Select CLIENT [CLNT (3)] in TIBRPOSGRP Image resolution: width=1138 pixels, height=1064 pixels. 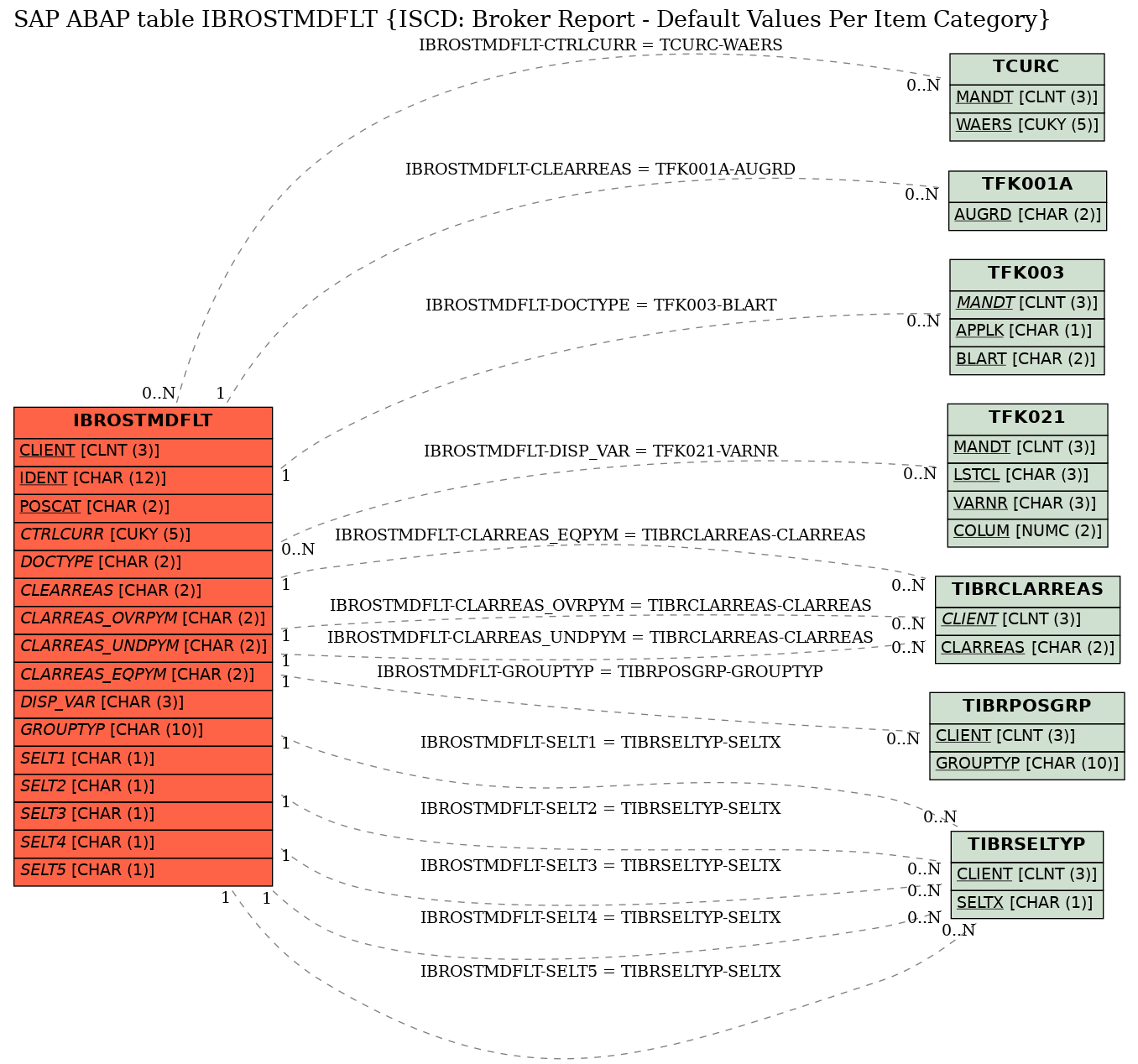pos(1027,737)
